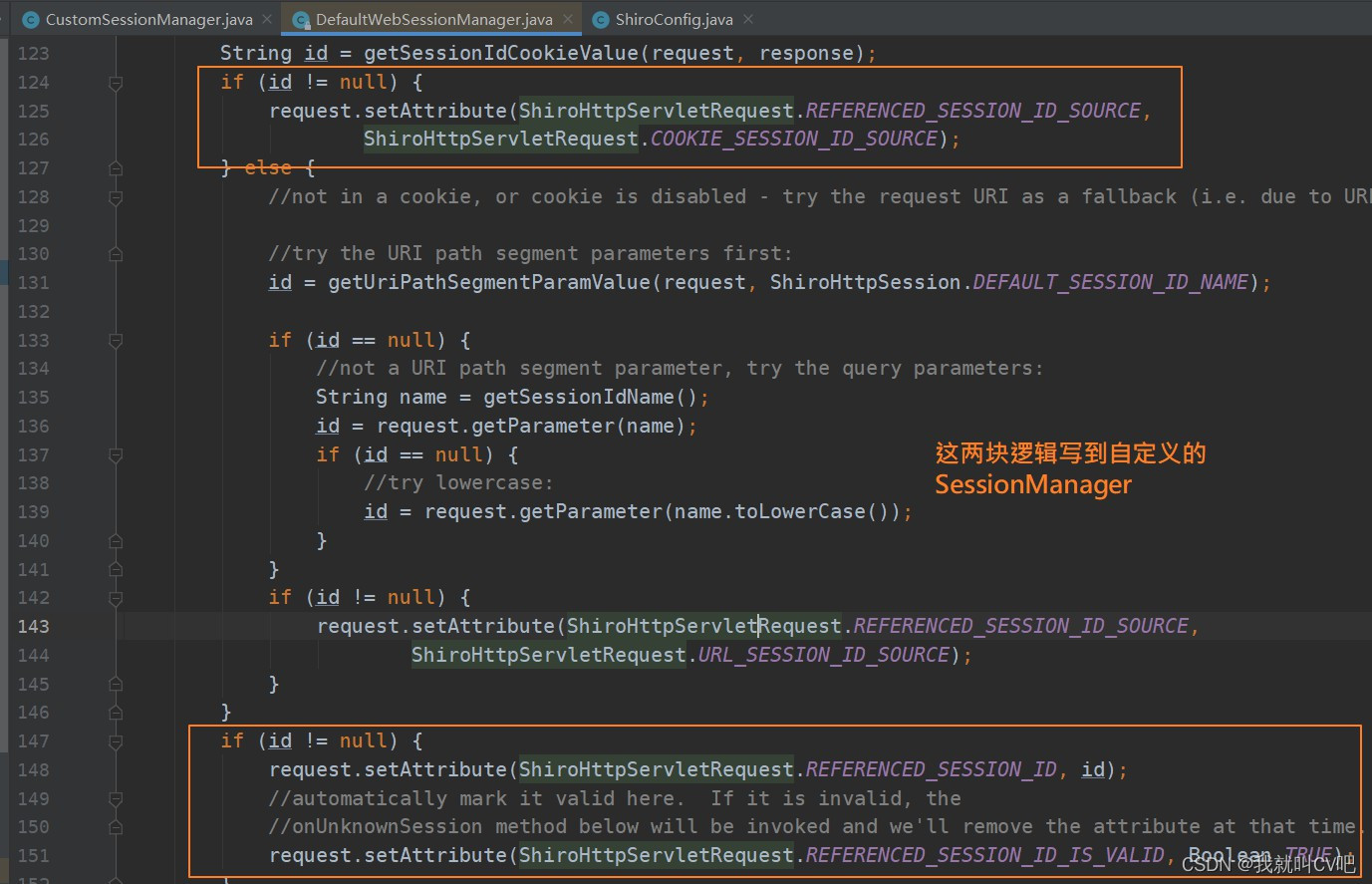Viewport: 1372px width, 884px height.
Task: Click the underlined id variable on line 139
Action: point(376,512)
